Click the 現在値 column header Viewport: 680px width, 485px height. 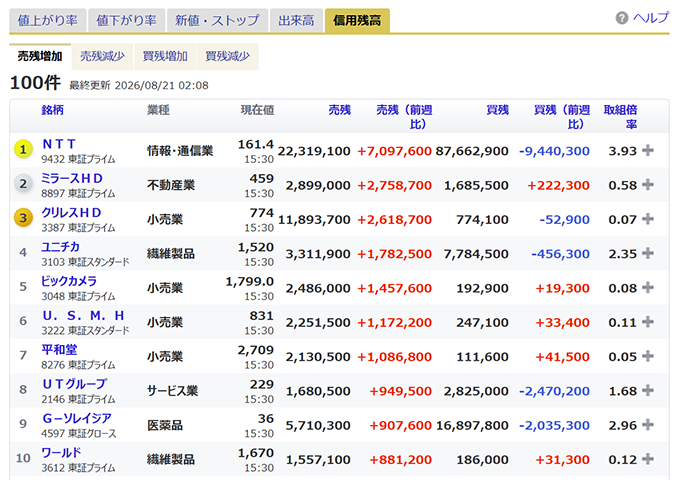[x=258, y=110]
